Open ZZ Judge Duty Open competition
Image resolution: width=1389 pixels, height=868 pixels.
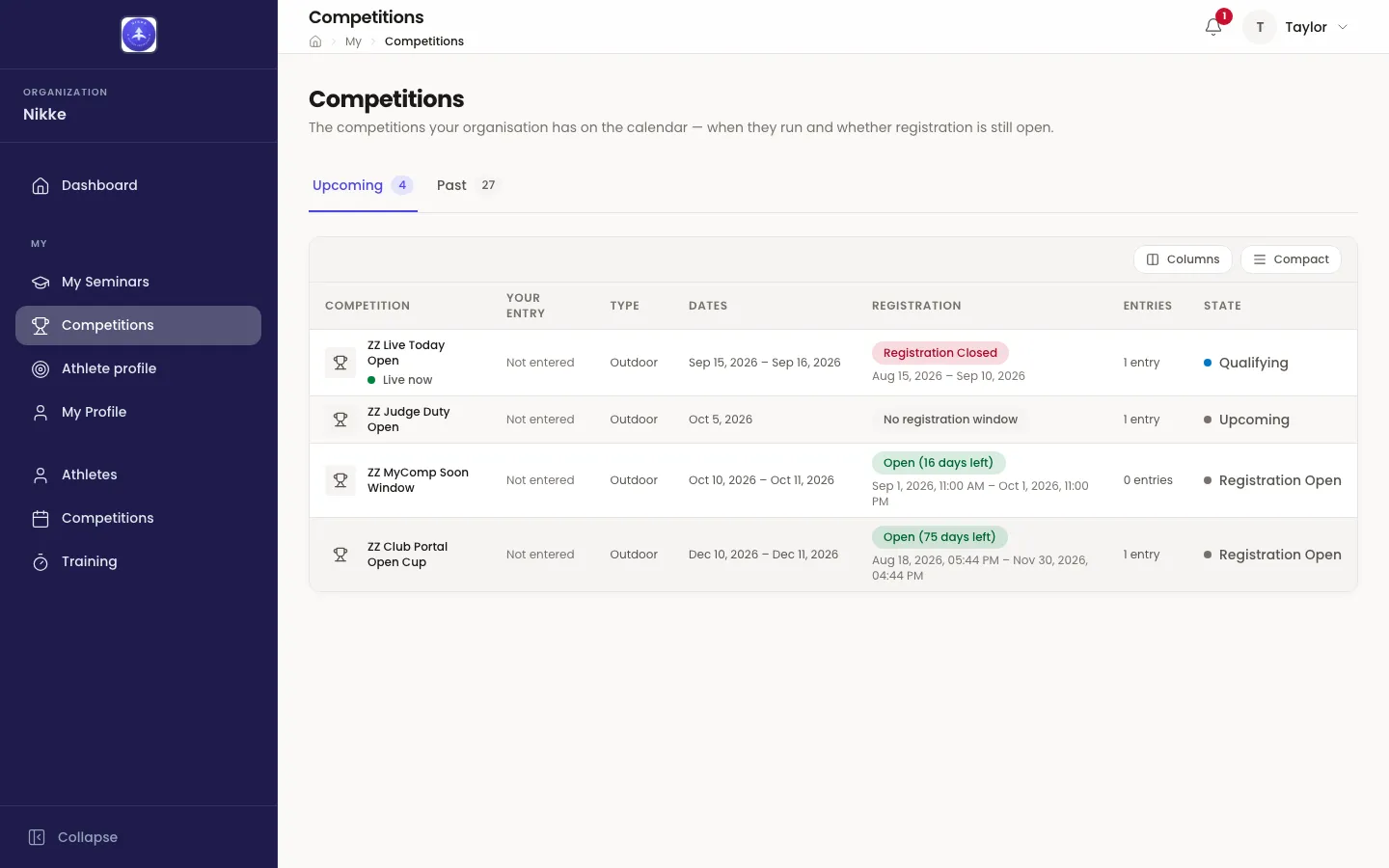(409, 420)
